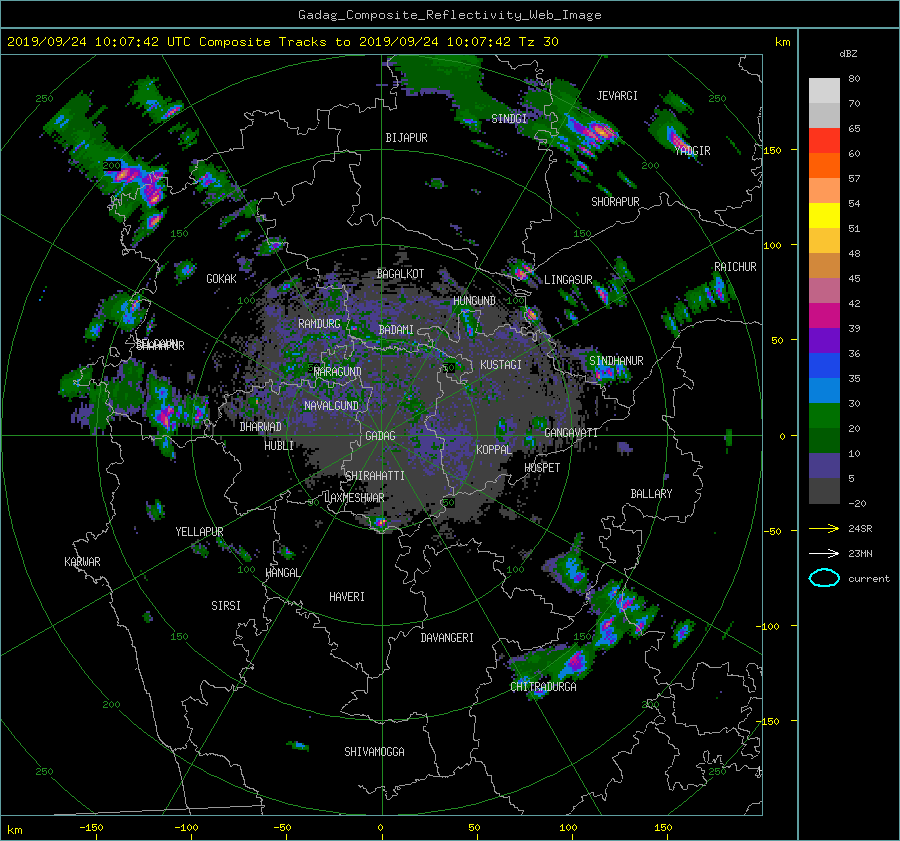900x841 pixels.
Task: Click the DHARWAD city label
Action: (261, 427)
